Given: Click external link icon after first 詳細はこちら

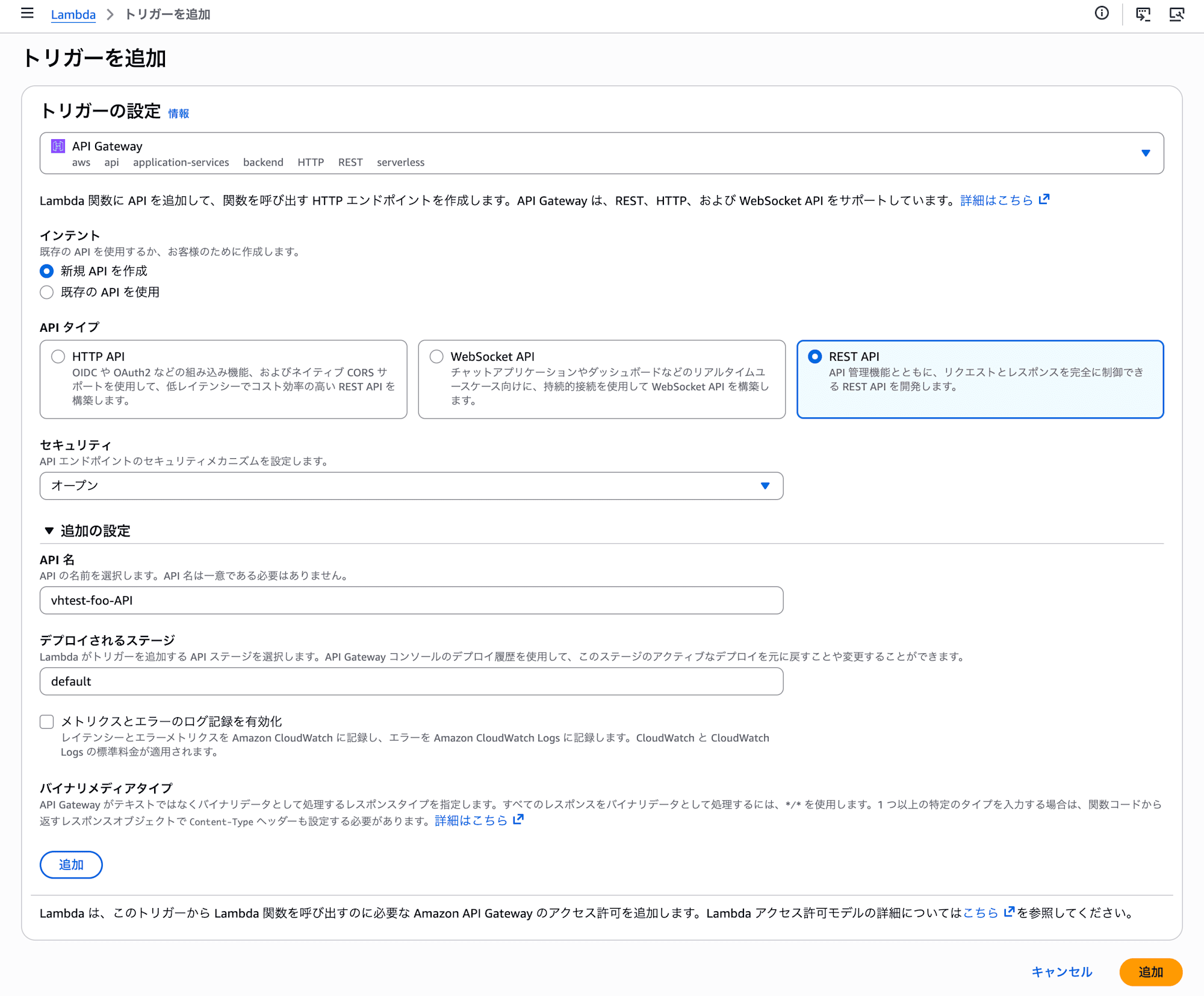Looking at the screenshot, I should click(1044, 199).
